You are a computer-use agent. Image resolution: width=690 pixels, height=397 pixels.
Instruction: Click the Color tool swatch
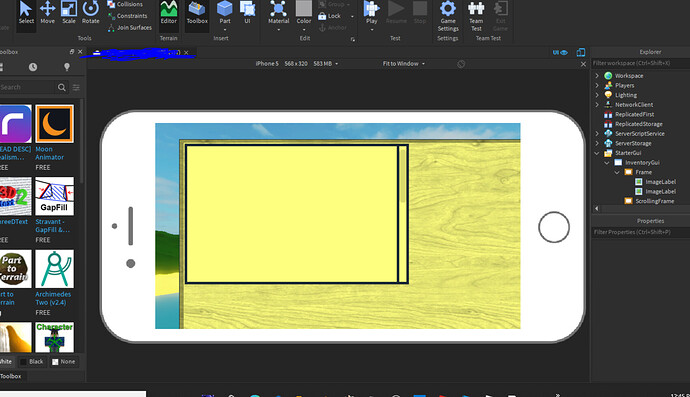pyautogui.click(x=304, y=12)
